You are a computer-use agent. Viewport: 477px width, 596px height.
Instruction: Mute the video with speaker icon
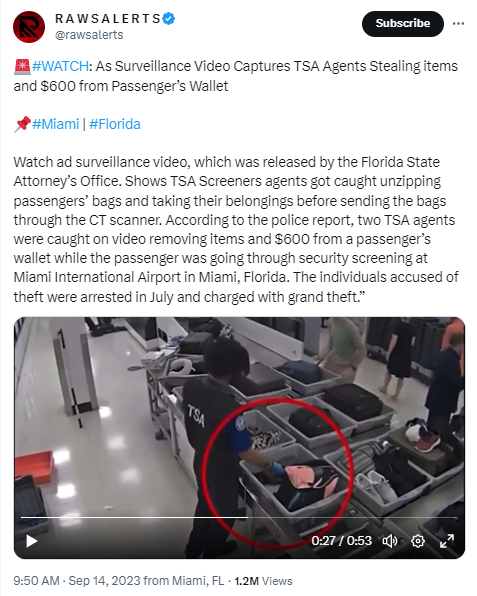click(x=390, y=541)
